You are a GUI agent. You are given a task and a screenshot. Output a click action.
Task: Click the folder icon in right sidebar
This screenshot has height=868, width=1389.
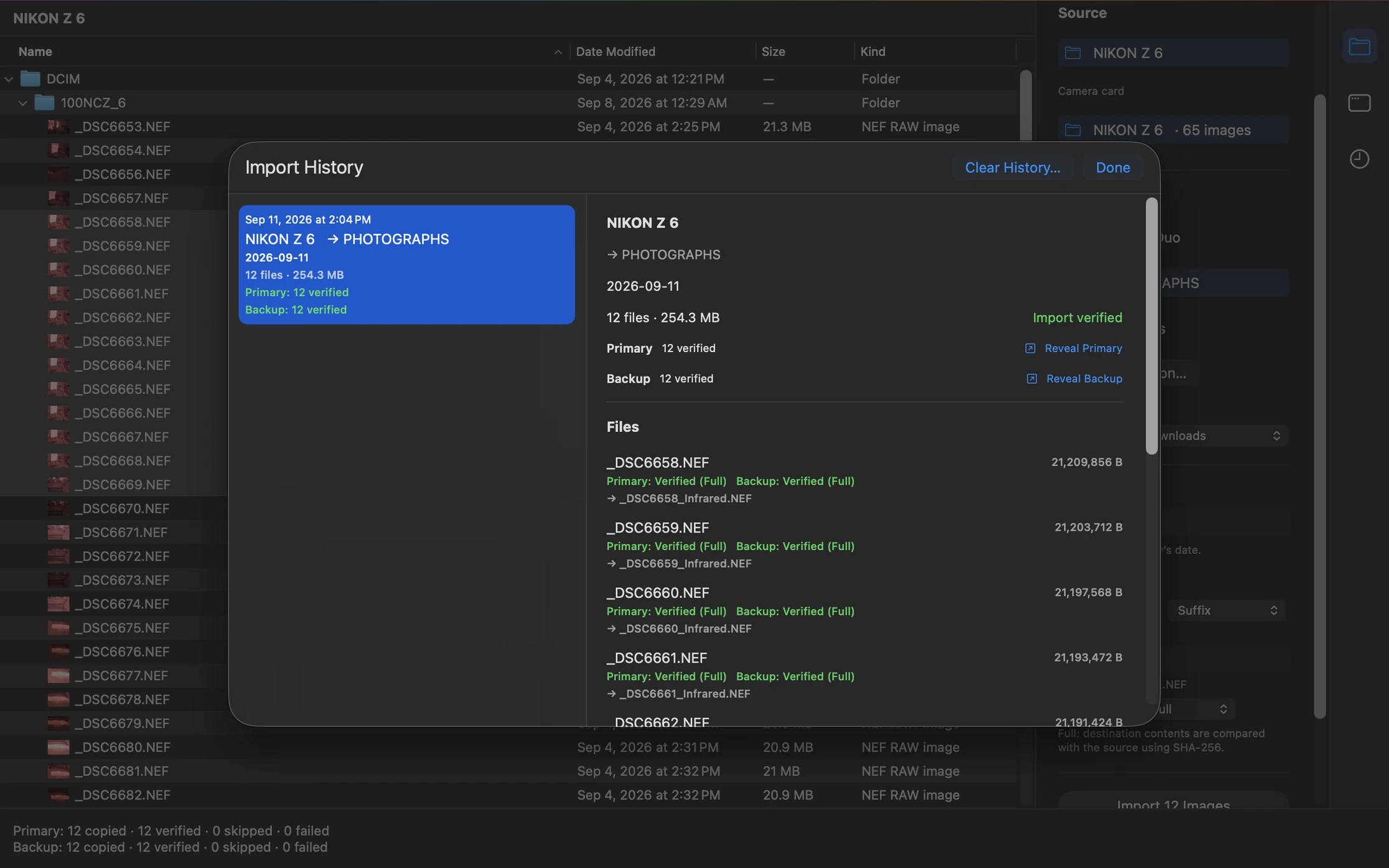coord(1359,46)
